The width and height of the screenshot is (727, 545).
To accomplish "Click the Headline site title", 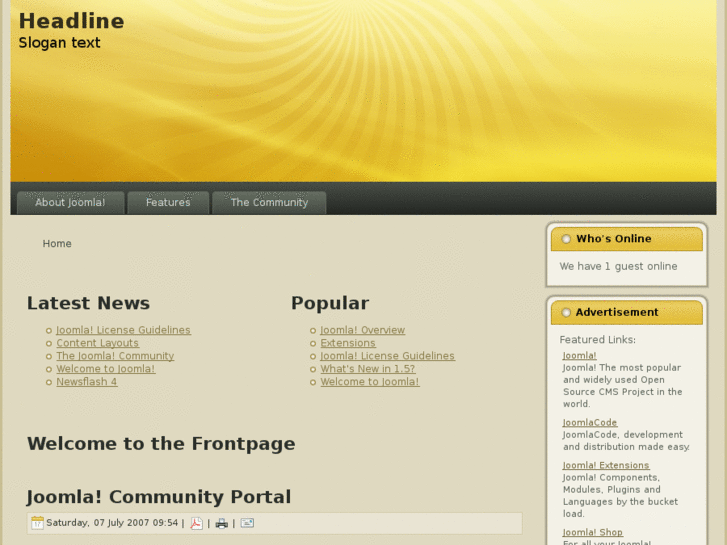I will [71, 21].
